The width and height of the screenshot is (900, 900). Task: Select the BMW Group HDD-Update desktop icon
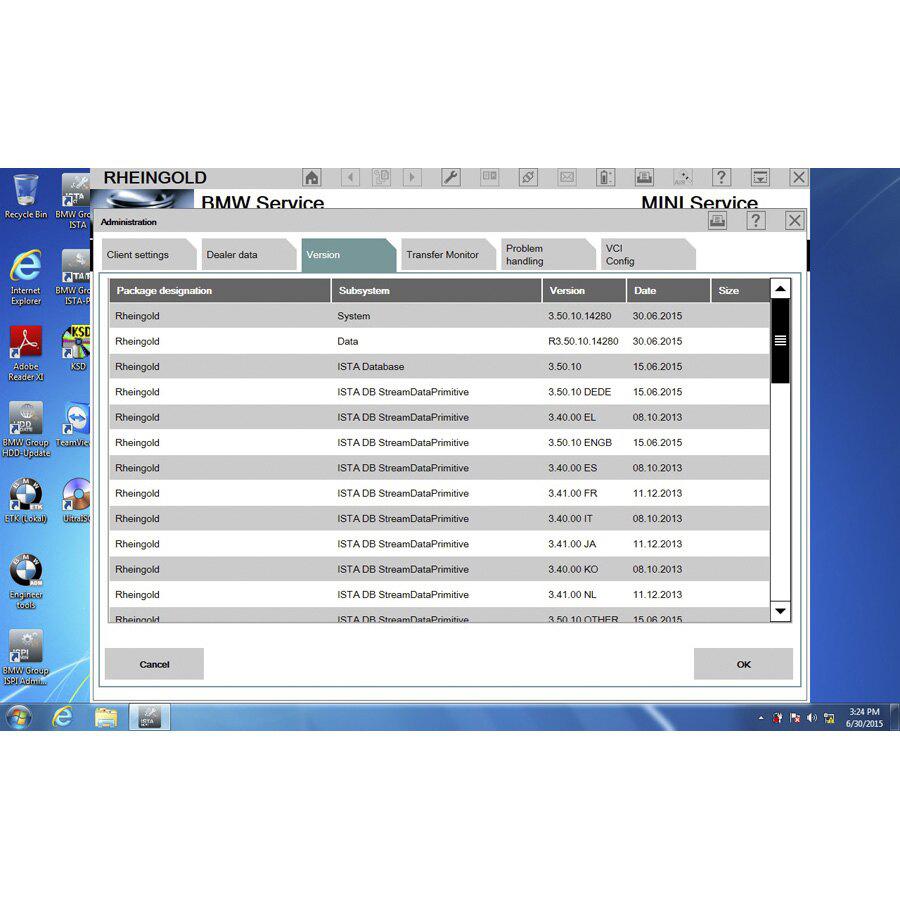26,429
